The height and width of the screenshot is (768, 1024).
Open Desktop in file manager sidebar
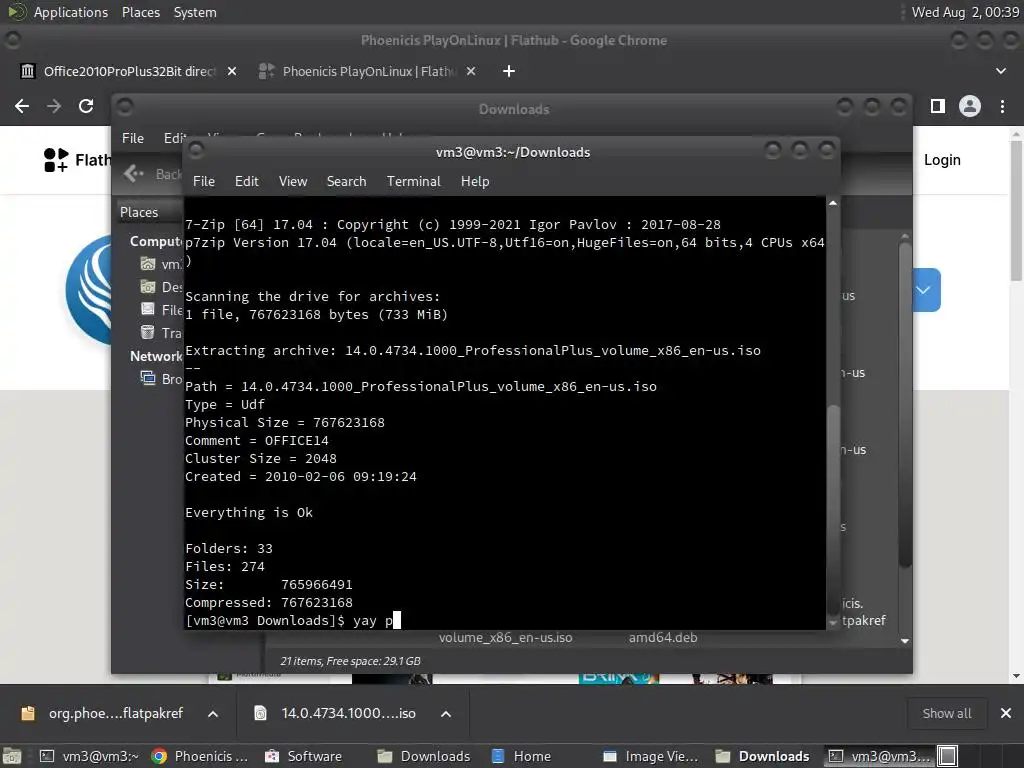tap(161, 287)
